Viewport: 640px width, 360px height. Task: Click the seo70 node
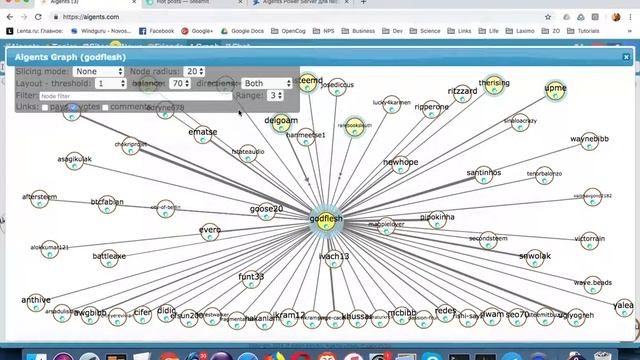pos(517,318)
